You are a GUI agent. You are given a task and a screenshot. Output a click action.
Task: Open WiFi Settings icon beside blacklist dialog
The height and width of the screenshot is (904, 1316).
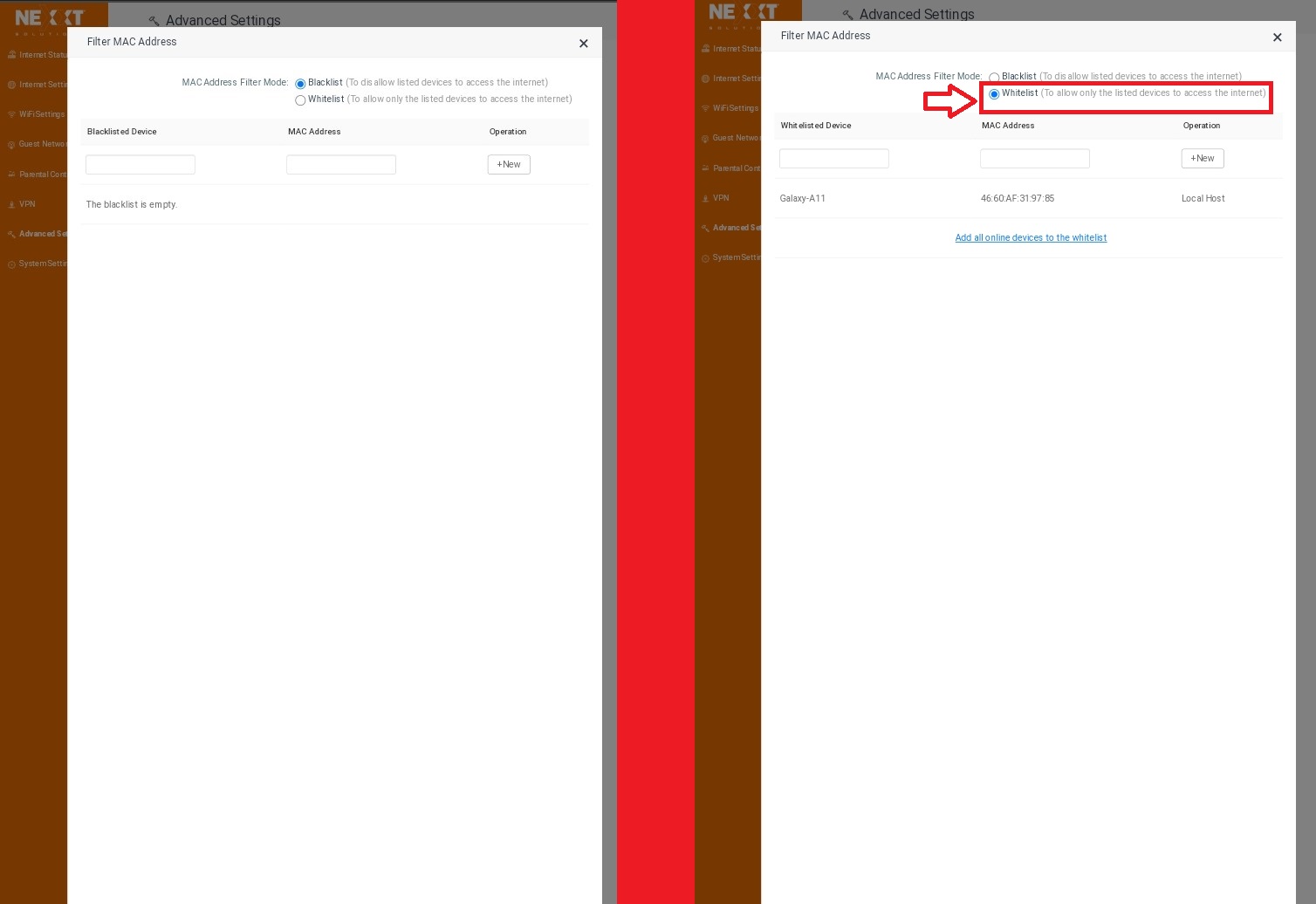(11, 114)
